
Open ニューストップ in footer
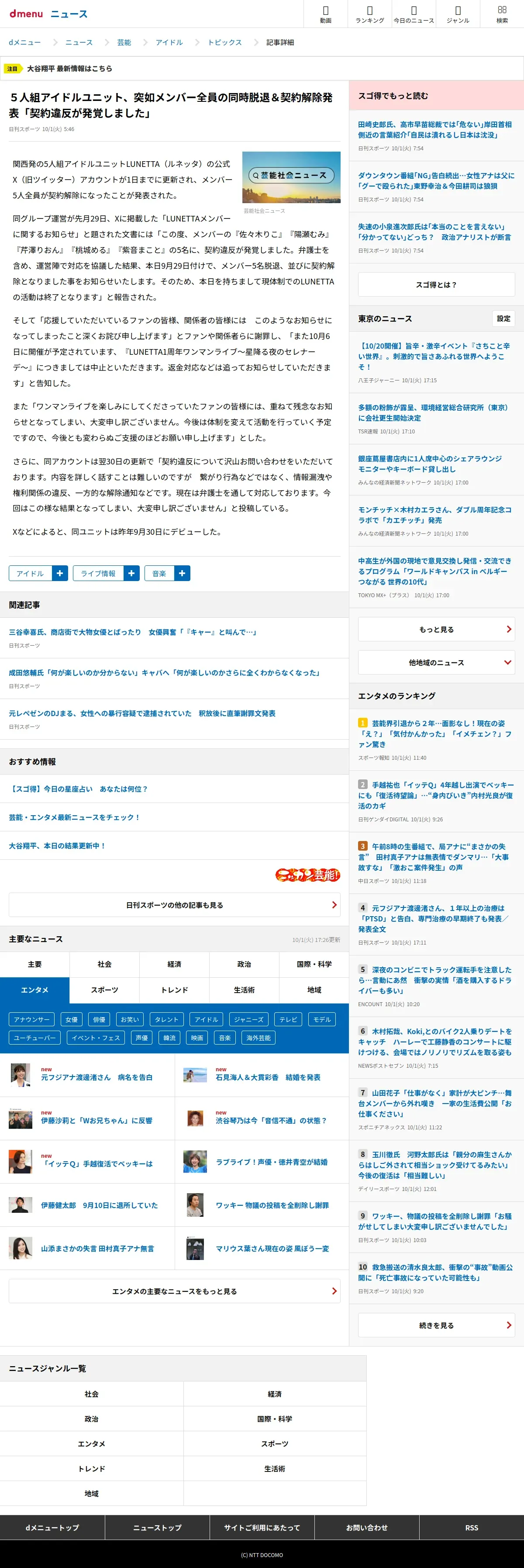click(x=157, y=1528)
